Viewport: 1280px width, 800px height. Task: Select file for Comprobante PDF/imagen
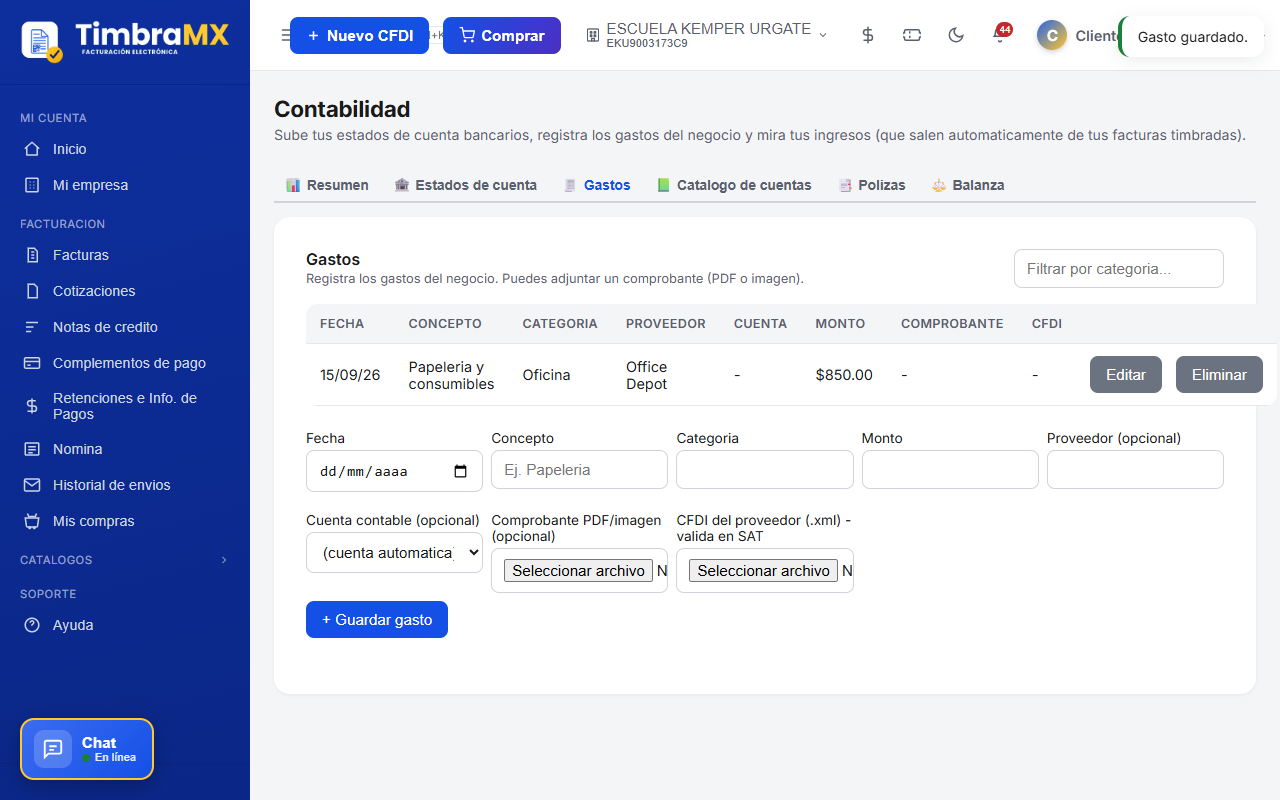(578, 571)
